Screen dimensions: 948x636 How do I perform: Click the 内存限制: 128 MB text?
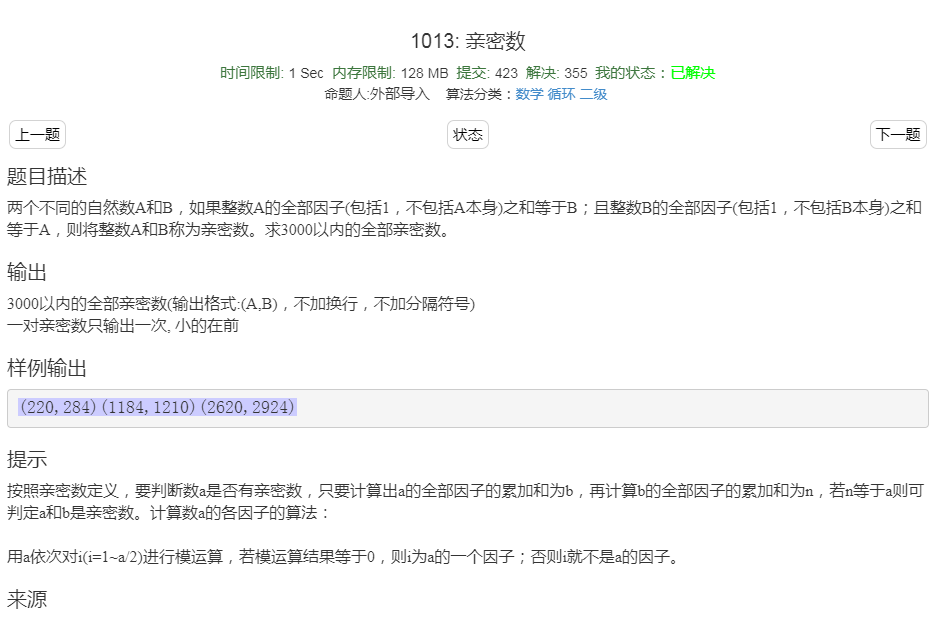[391, 73]
